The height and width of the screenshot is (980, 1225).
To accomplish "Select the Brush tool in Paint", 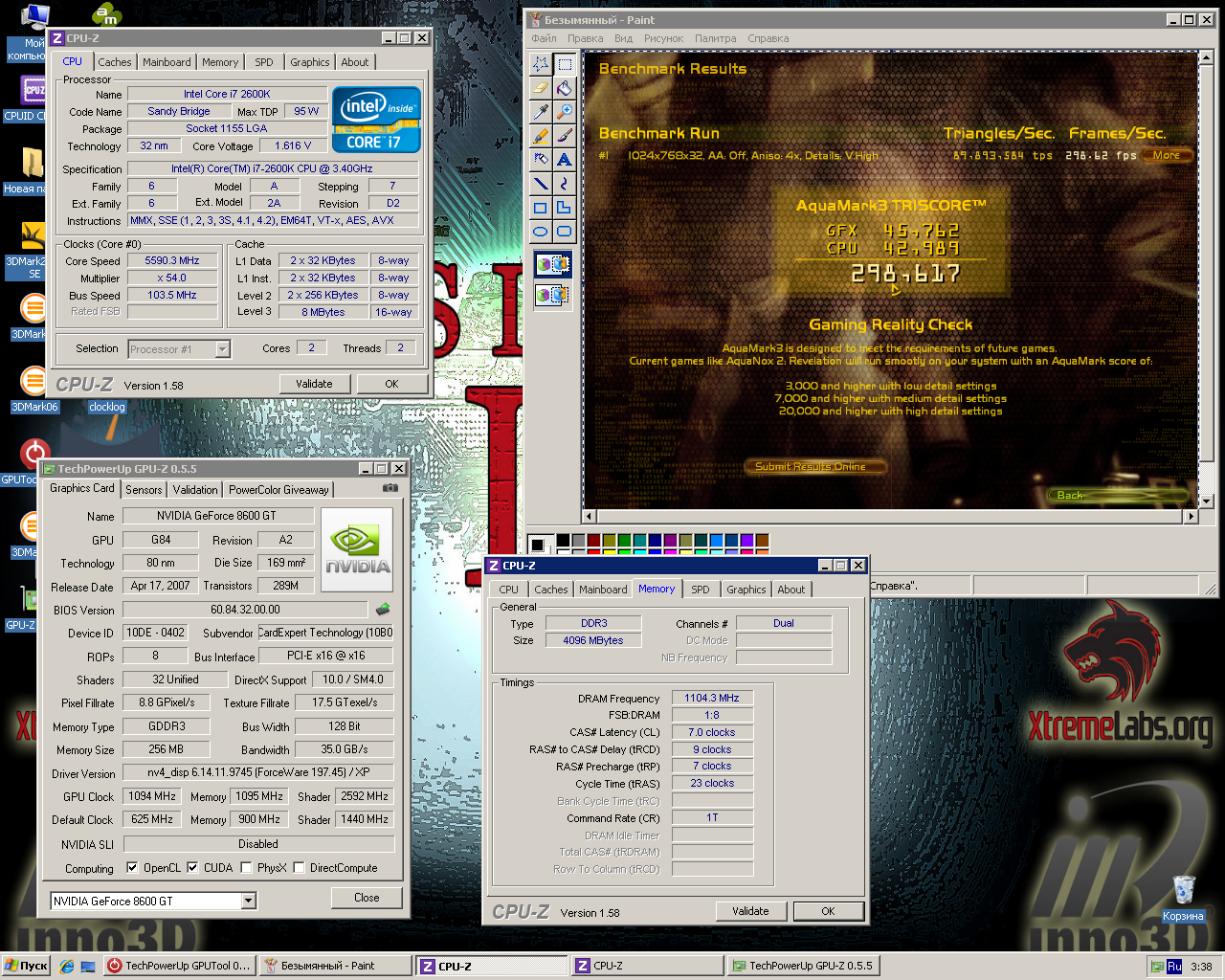I will [x=565, y=136].
